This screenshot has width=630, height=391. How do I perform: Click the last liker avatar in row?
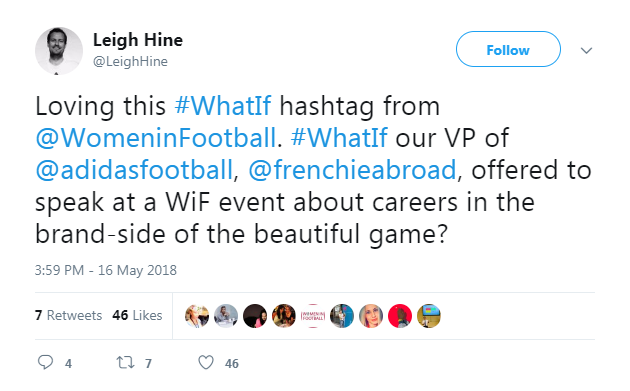429,316
